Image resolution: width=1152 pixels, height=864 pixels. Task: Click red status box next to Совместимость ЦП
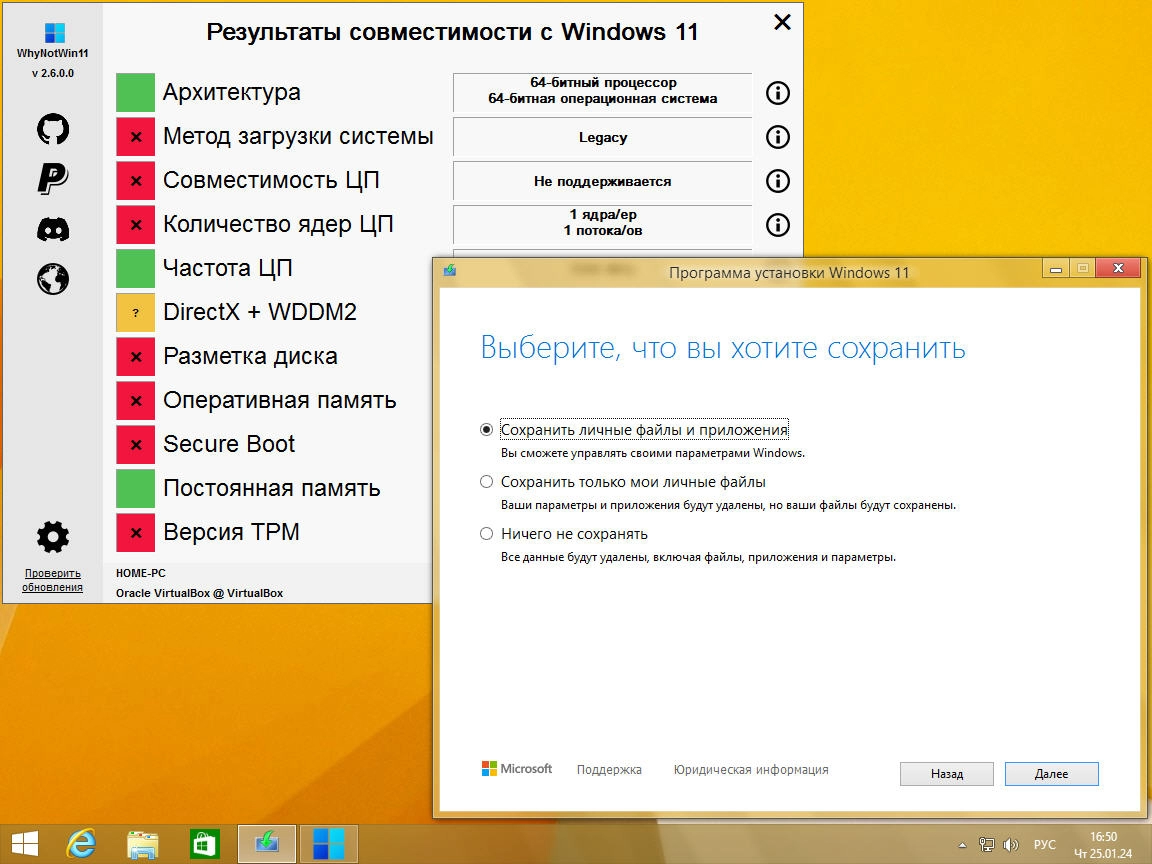point(135,181)
